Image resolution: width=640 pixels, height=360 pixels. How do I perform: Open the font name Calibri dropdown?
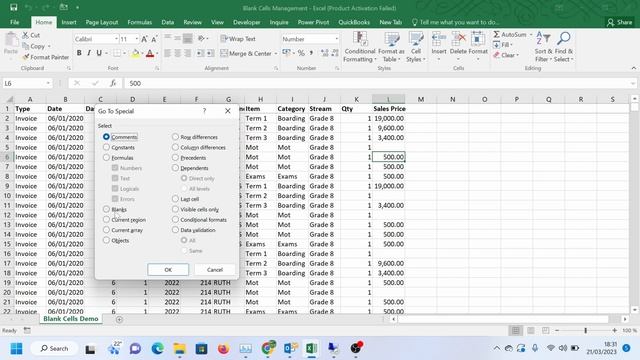(x=116, y=39)
